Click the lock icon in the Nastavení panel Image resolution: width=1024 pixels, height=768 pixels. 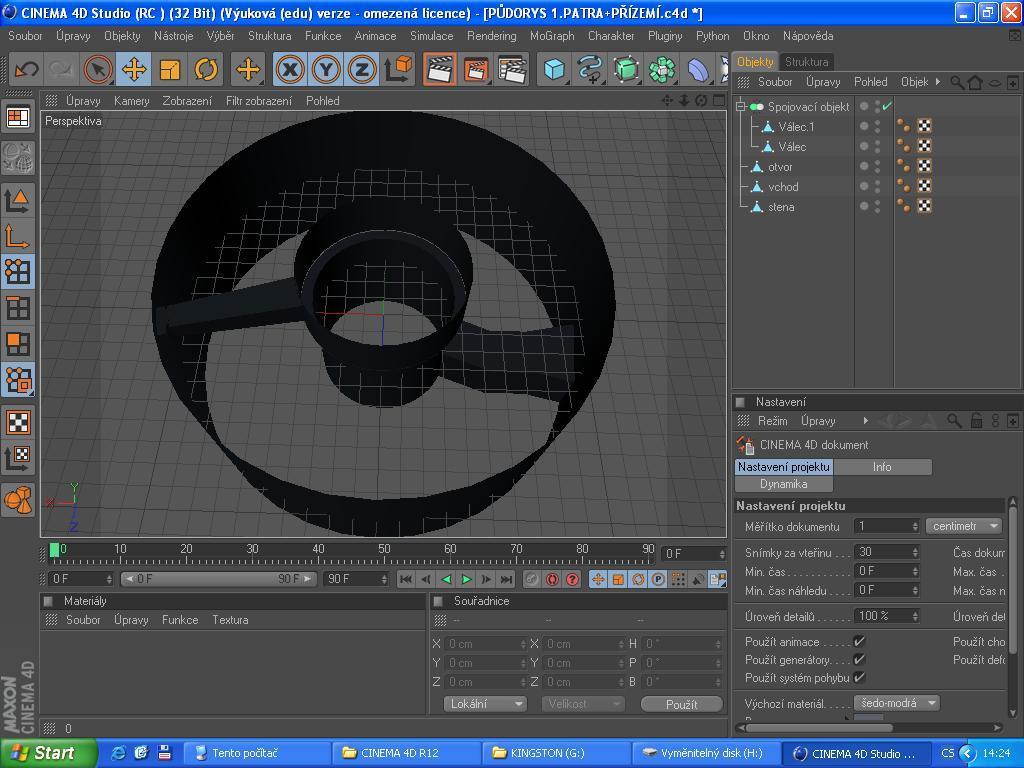[x=976, y=421]
